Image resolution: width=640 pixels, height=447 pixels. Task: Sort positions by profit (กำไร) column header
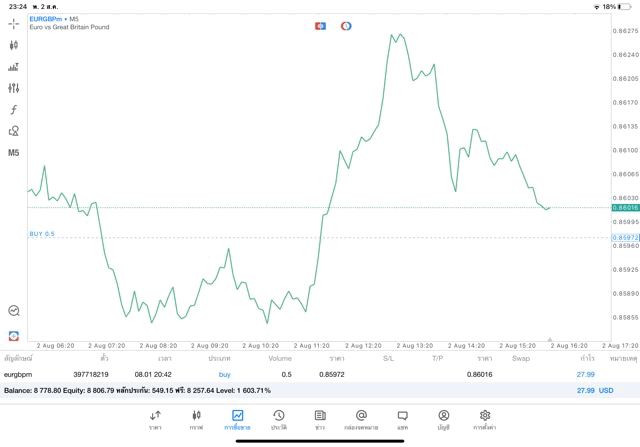587,357
